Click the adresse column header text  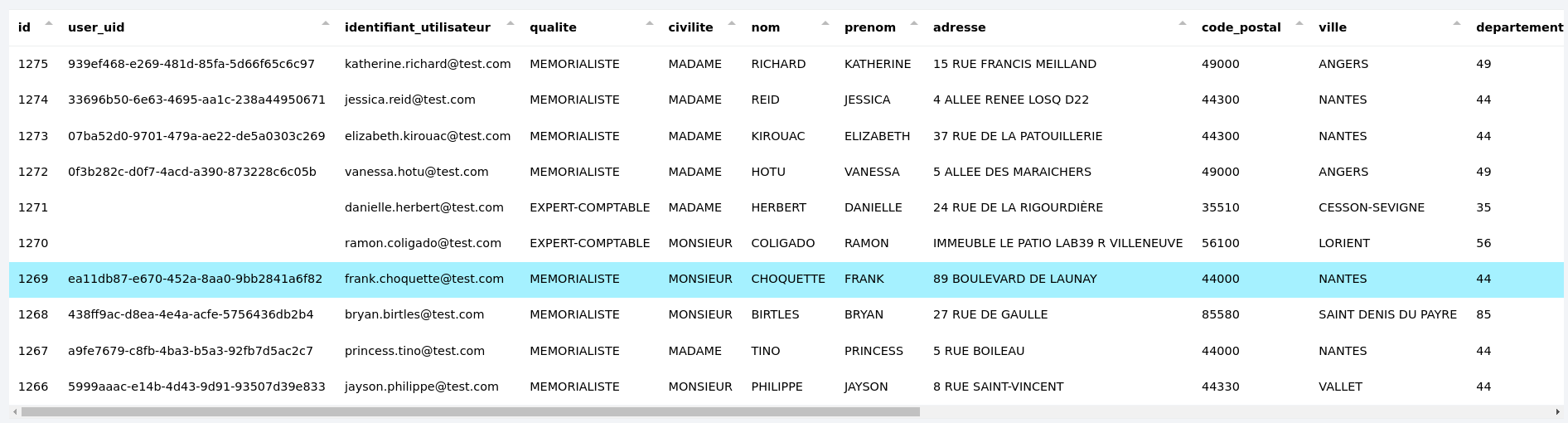(x=959, y=27)
